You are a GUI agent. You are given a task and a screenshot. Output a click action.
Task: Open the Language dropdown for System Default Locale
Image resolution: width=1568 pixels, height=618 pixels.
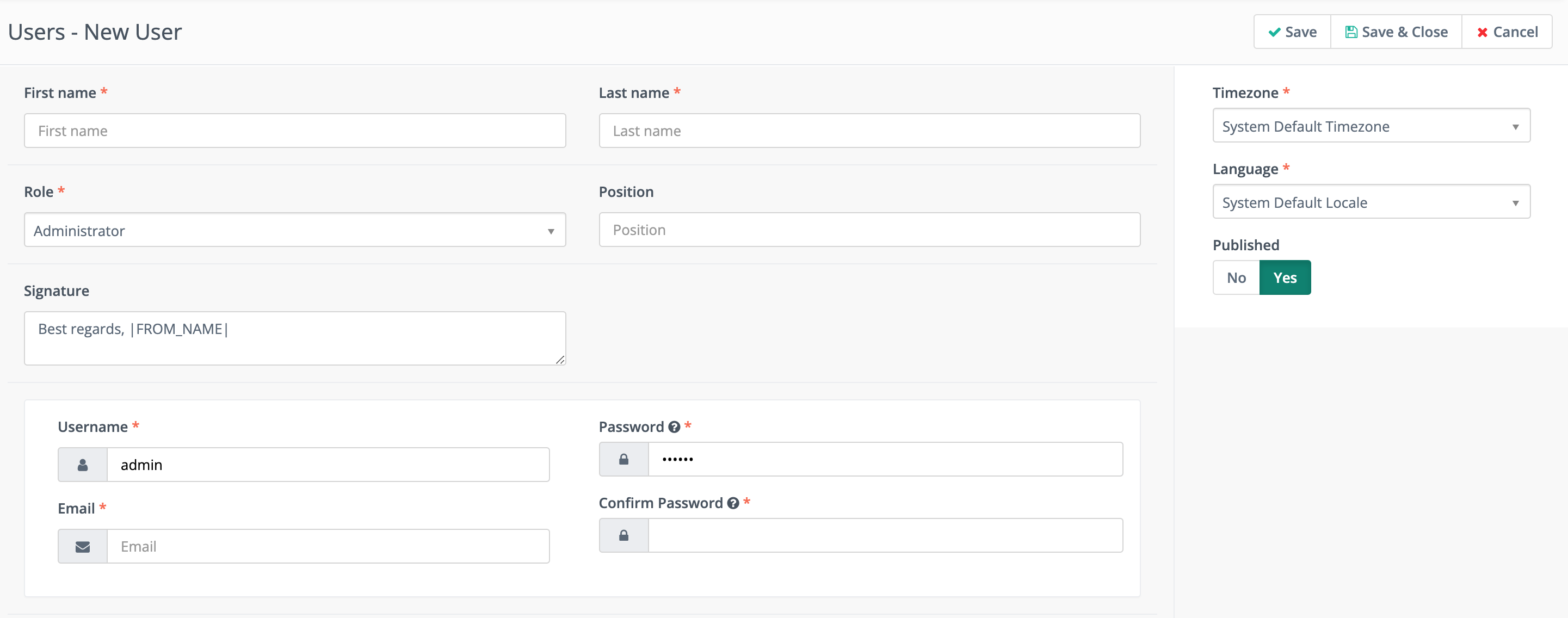coord(1371,202)
